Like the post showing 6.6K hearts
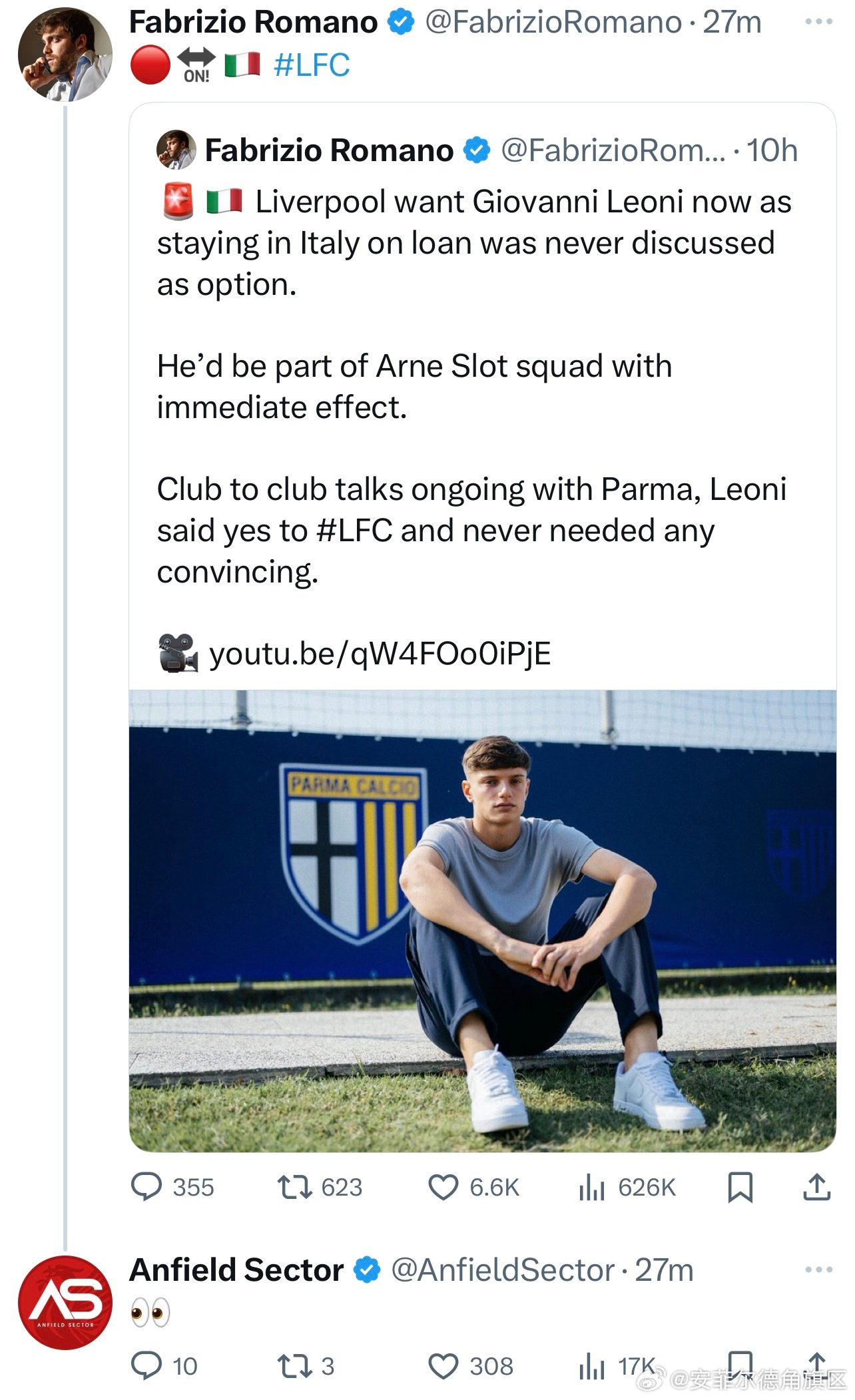Screen dimensions: 855x1400 click(x=443, y=1187)
